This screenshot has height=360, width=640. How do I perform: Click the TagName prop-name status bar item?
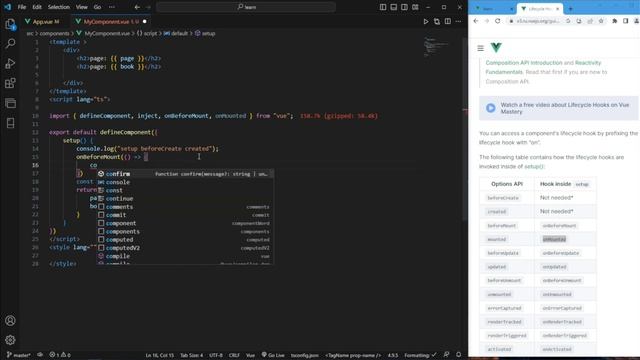pyautogui.click(x=353, y=355)
